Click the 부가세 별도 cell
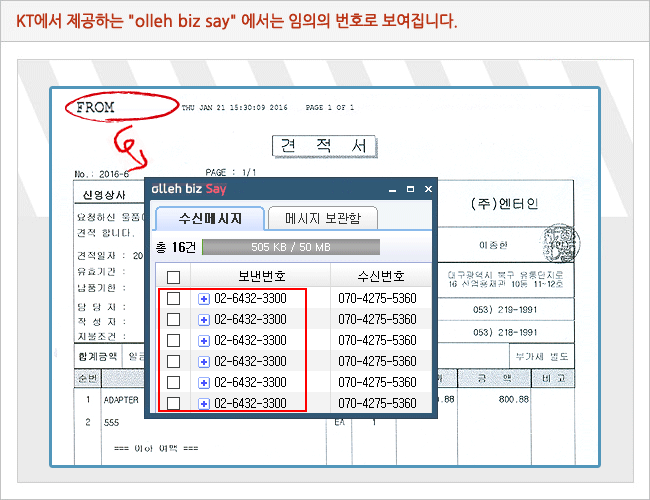The height and width of the screenshot is (500, 650). coord(542,357)
